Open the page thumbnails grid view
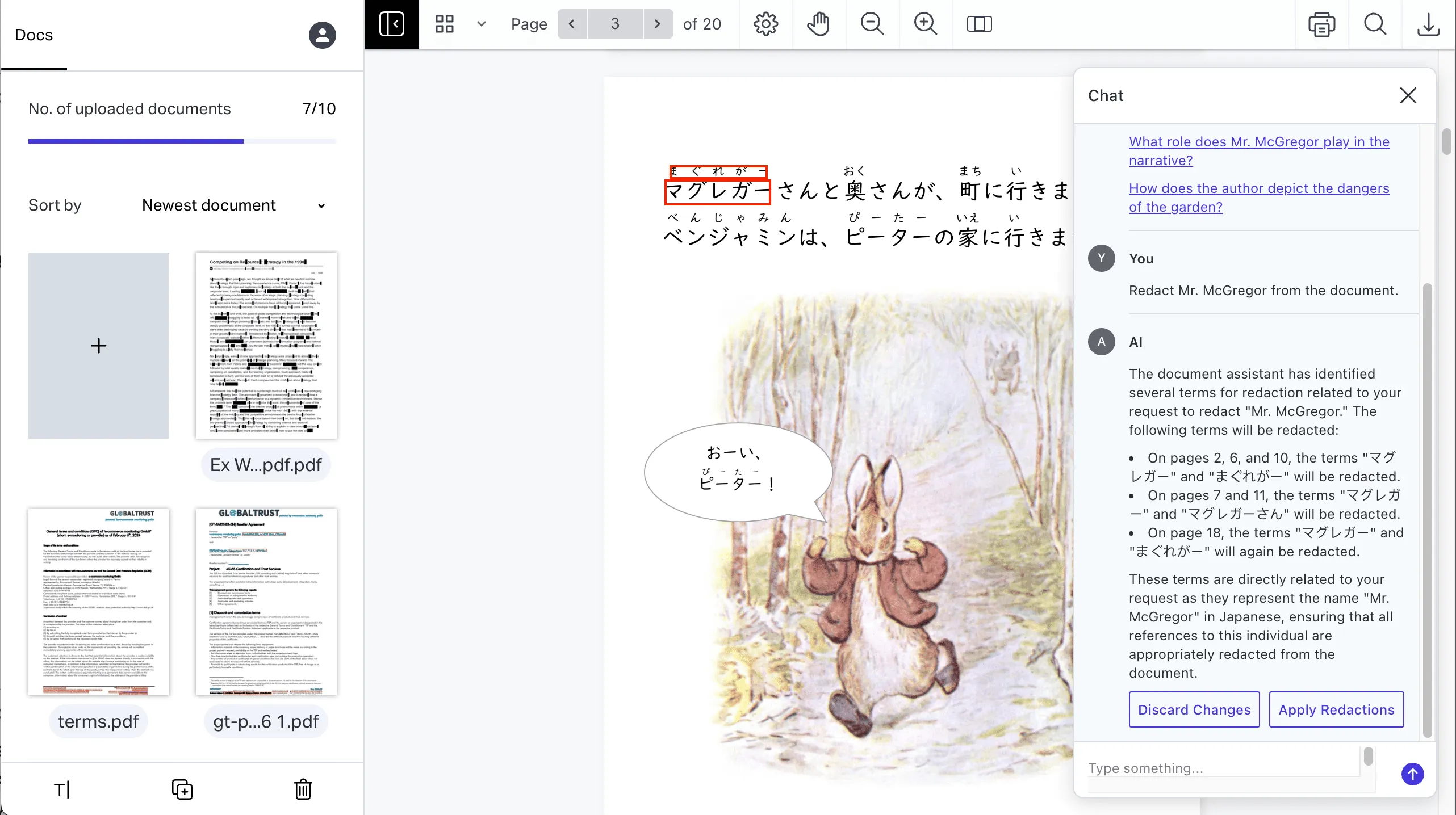This screenshot has width=1456, height=815. coord(444,24)
